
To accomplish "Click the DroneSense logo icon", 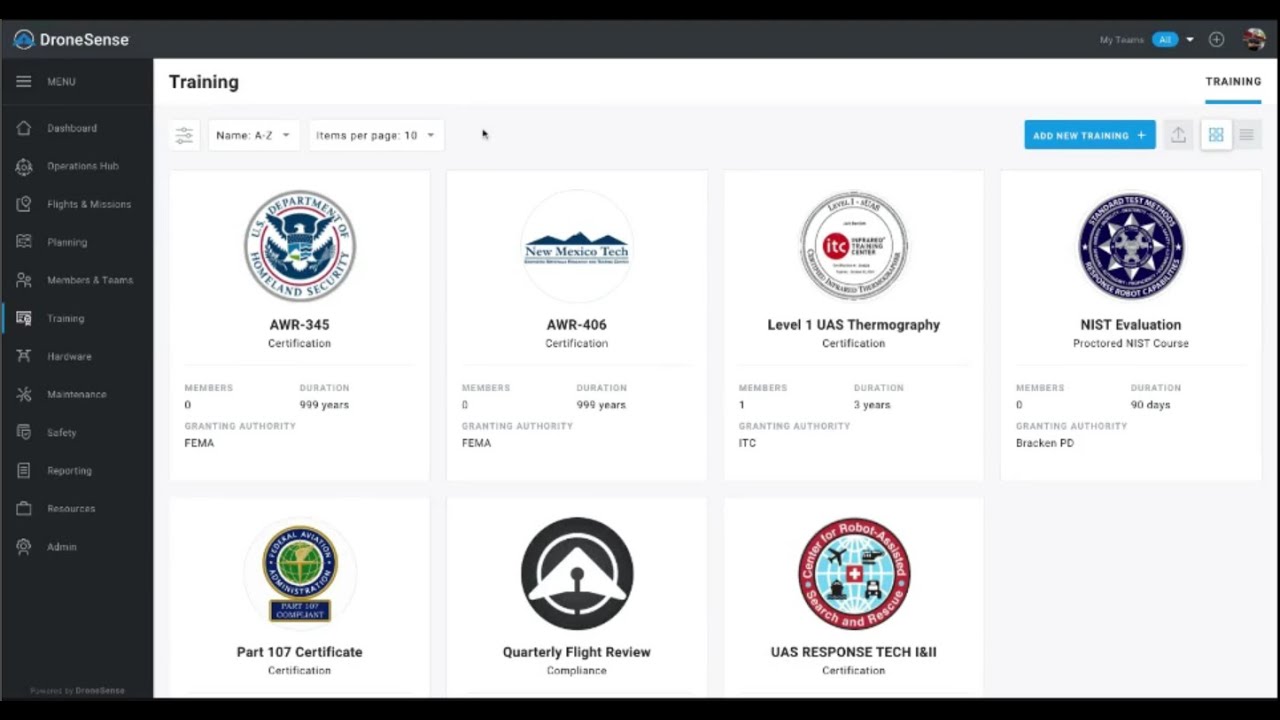I will coord(23,40).
